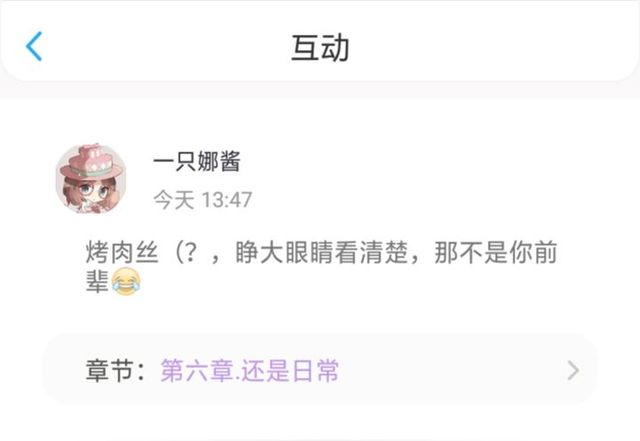Tap the 第六章 text in purple
Image resolution: width=640 pixels, height=441 pixels.
(x=197, y=371)
